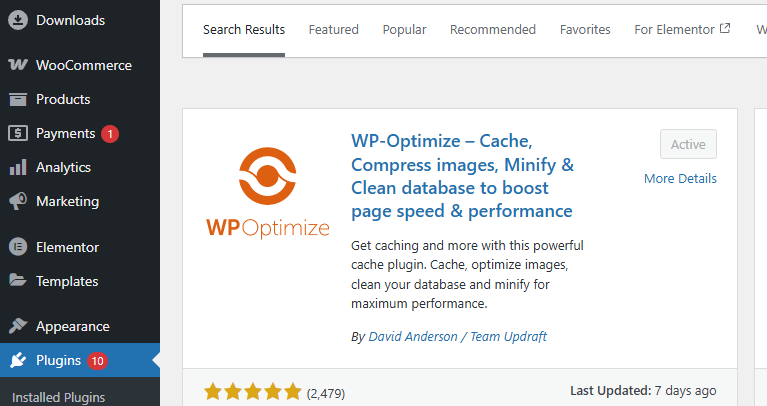Click the WP-Optimize plugin title link

click(x=462, y=175)
